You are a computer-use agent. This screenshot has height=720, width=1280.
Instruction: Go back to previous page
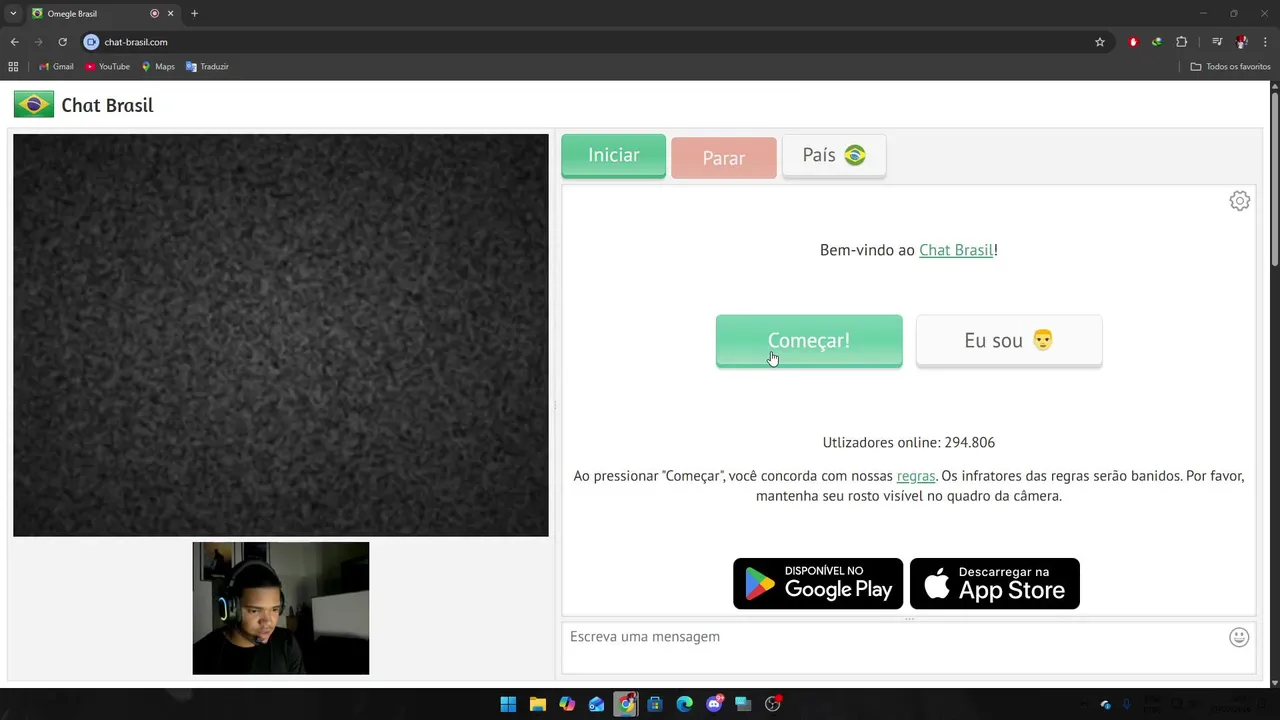coord(14,42)
